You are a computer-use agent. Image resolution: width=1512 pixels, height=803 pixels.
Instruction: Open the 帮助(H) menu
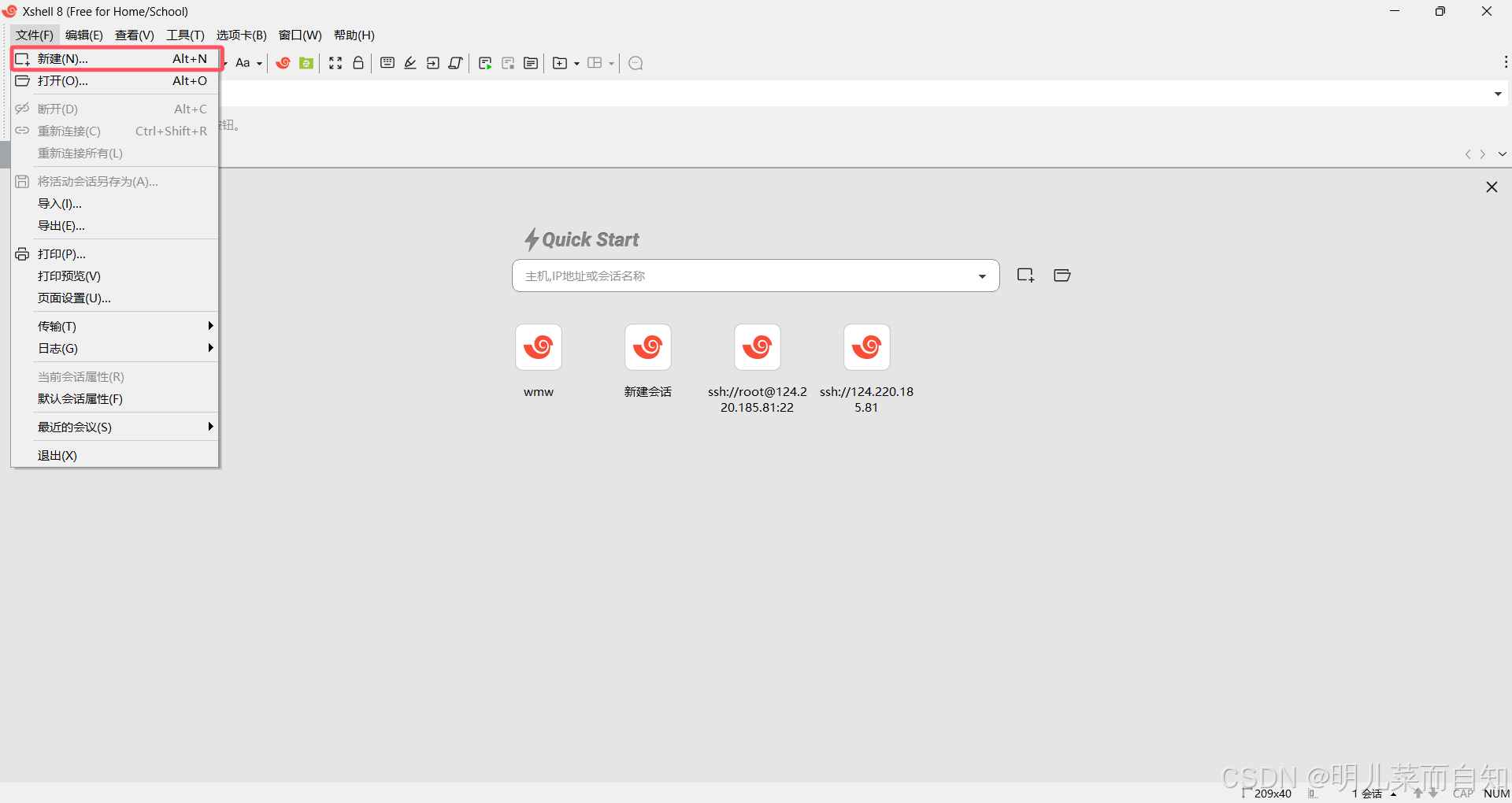click(354, 35)
